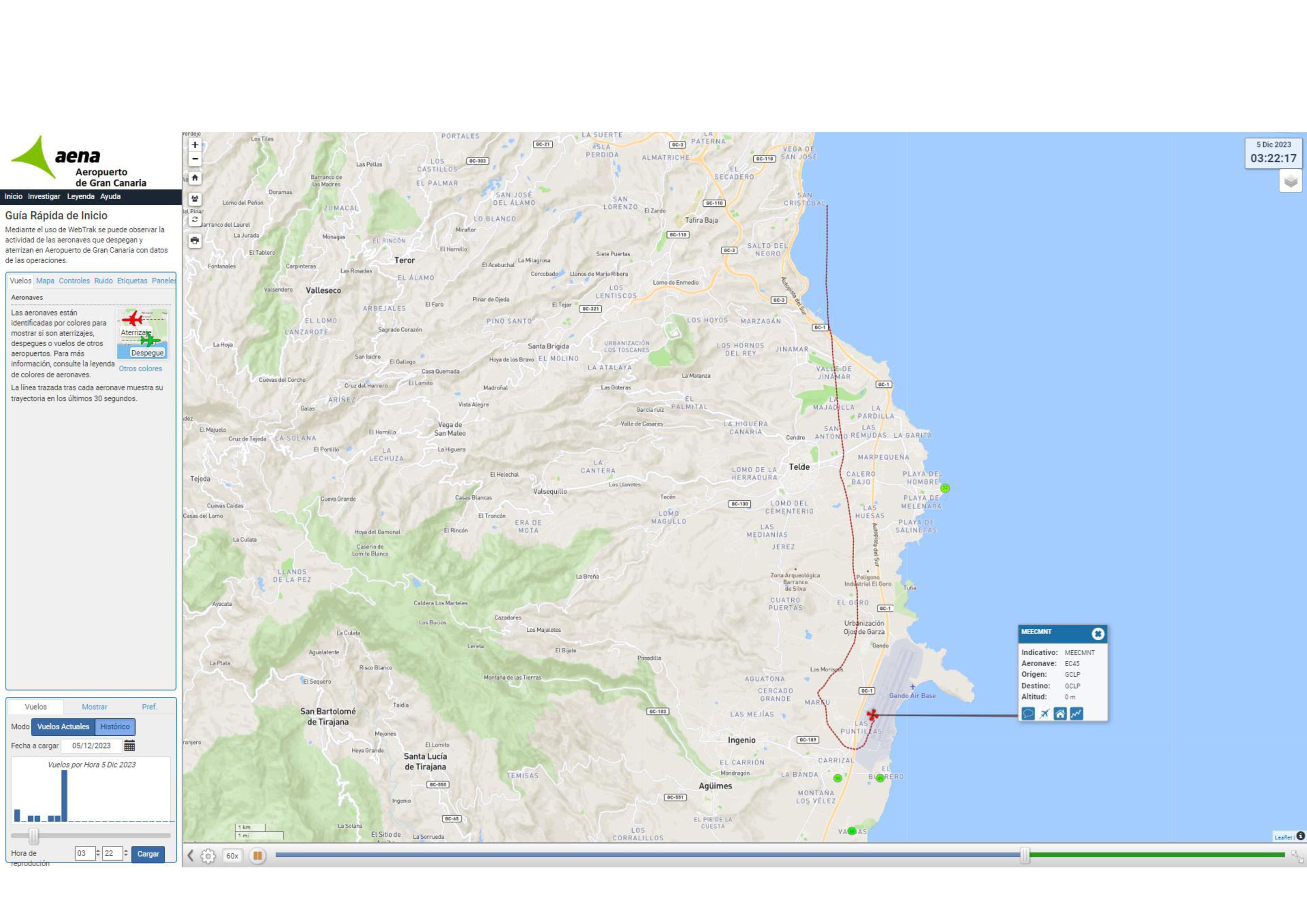The image size is (1307, 924).
Task: Click the altitude graph icon in flight popup
Action: (1076, 714)
